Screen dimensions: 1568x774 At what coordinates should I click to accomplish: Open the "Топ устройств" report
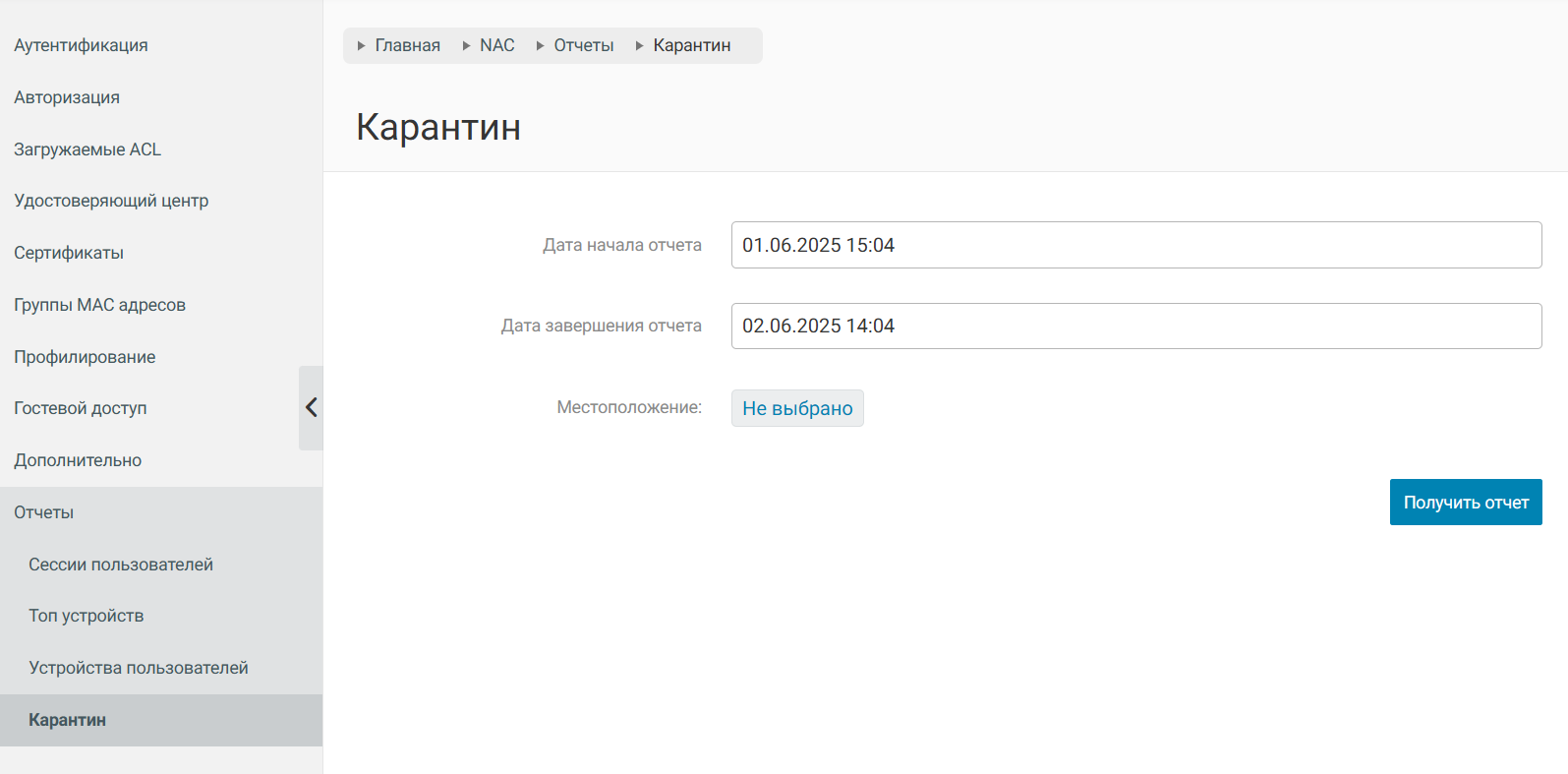point(87,616)
